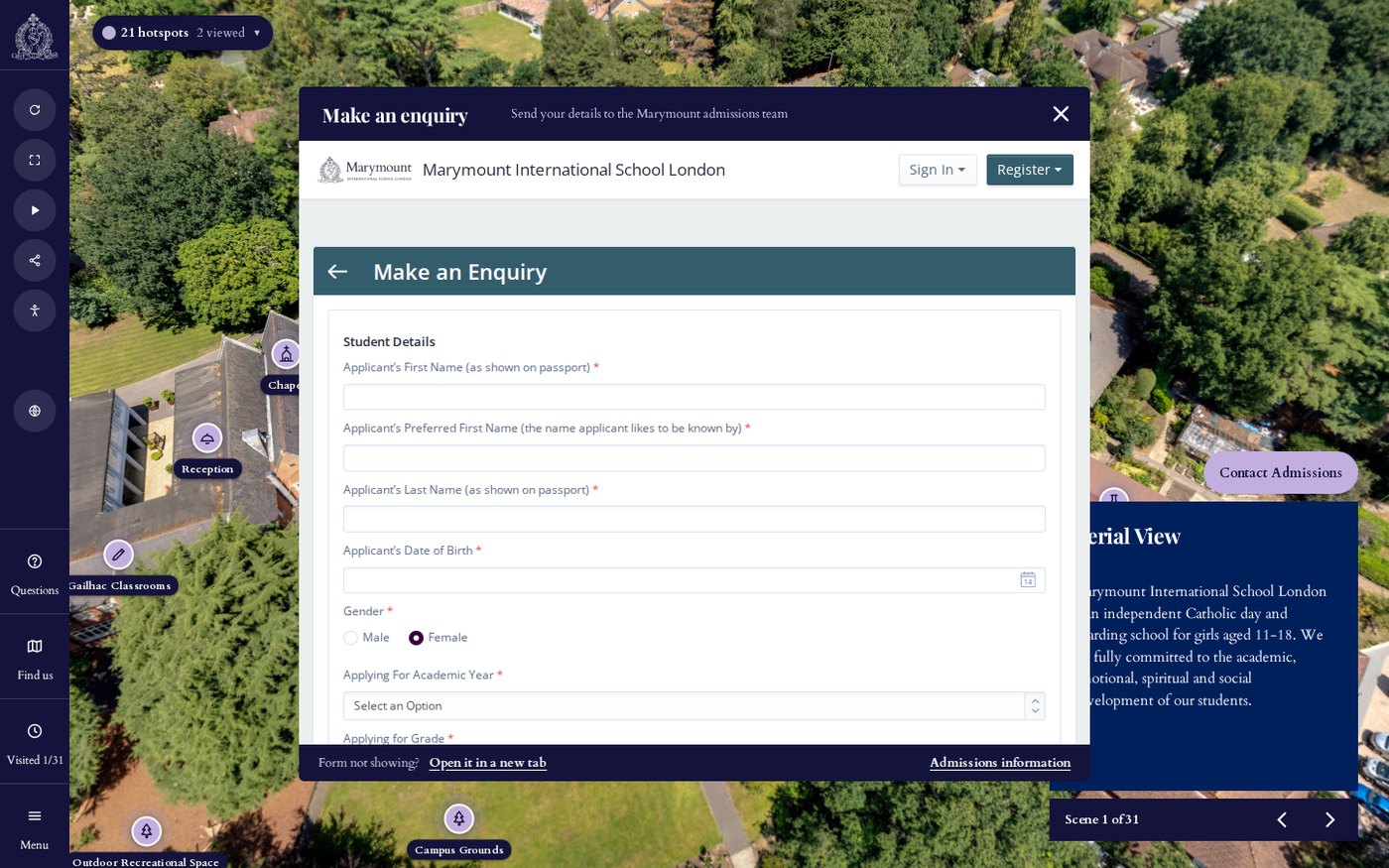Viewport: 1389px width, 868px height.
Task: Open the Menu hamburger item
Action: pos(35,827)
